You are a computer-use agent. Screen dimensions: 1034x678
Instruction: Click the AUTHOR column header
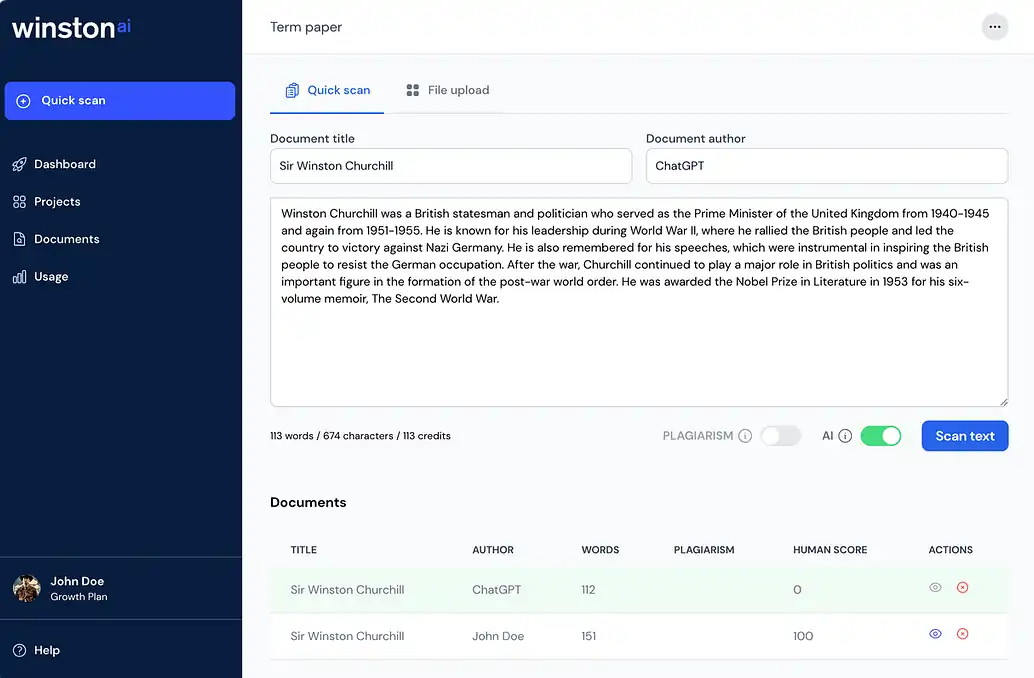tap(493, 550)
